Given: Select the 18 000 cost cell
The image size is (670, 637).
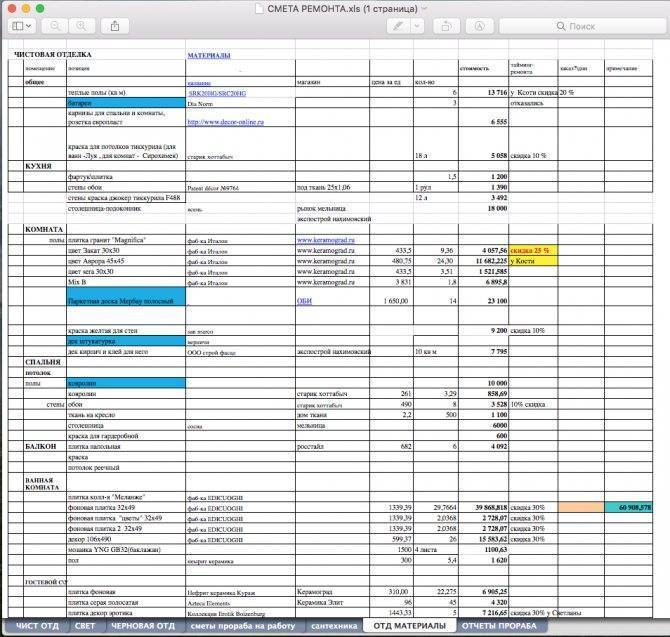Looking at the screenshot, I should [x=483, y=208].
